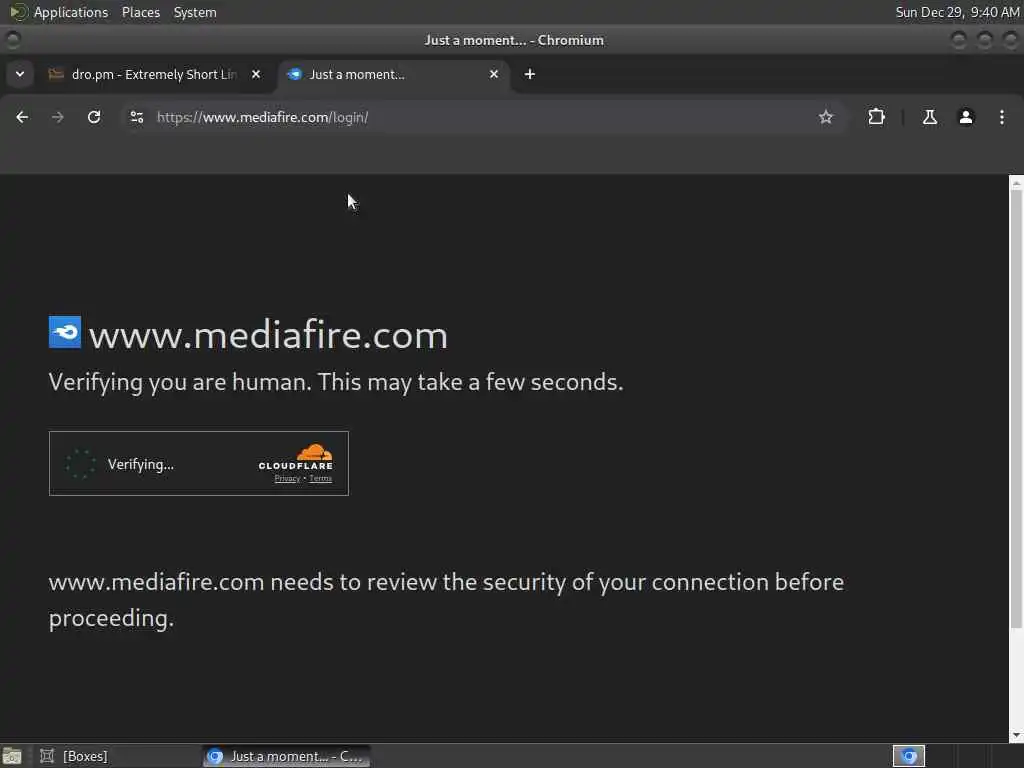Expand the tab search dropdown
The height and width of the screenshot is (768, 1024).
20,74
